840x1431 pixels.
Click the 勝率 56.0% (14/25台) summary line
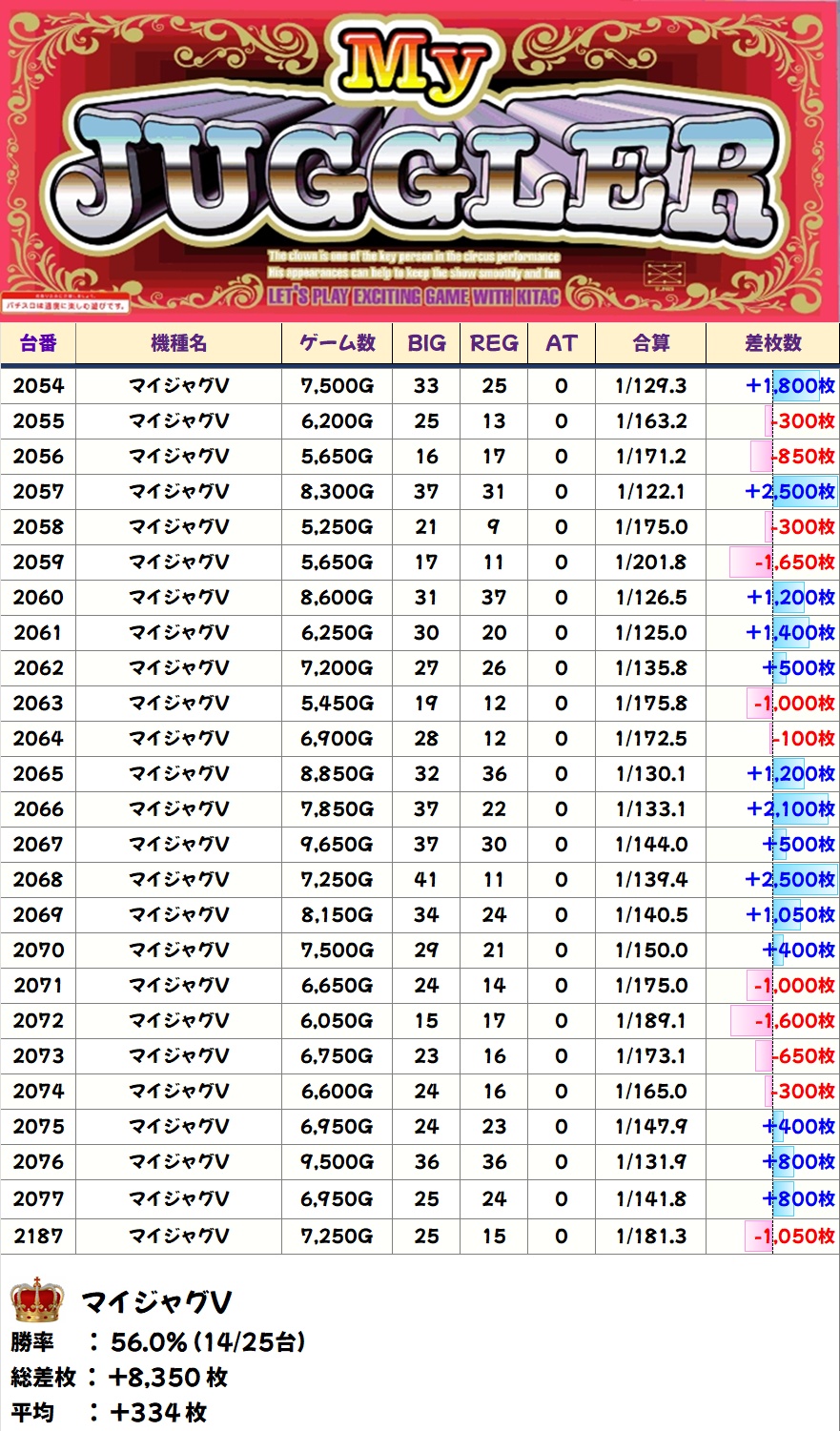158,1342
